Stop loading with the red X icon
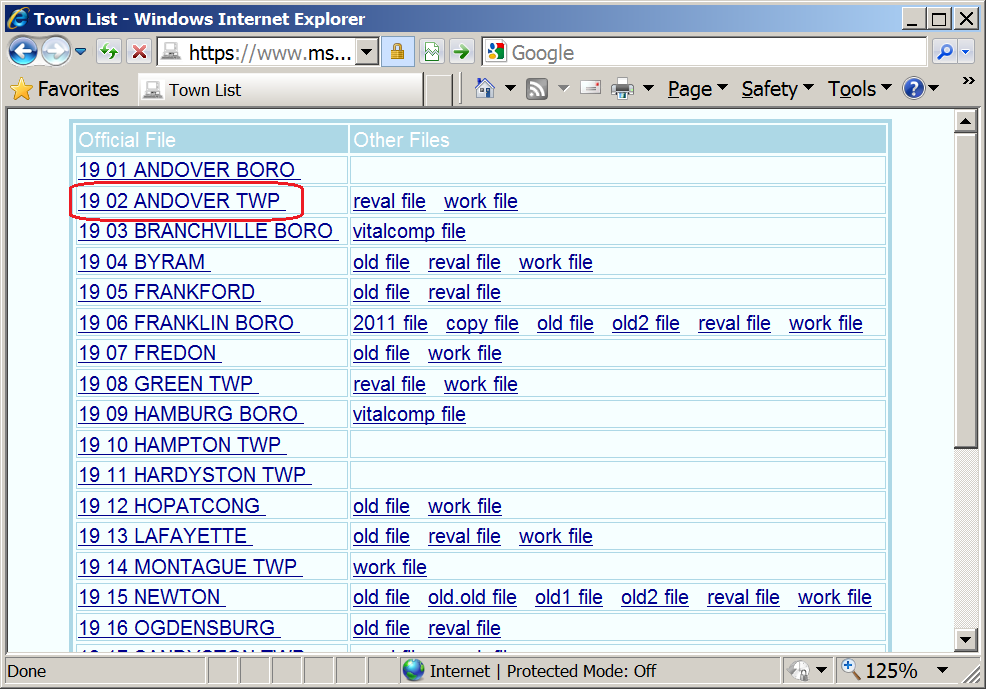The image size is (986, 689). pyautogui.click(x=139, y=52)
